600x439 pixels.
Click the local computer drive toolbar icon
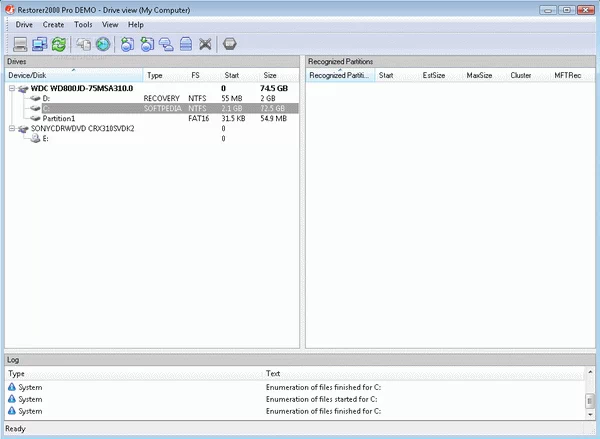click(20, 44)
